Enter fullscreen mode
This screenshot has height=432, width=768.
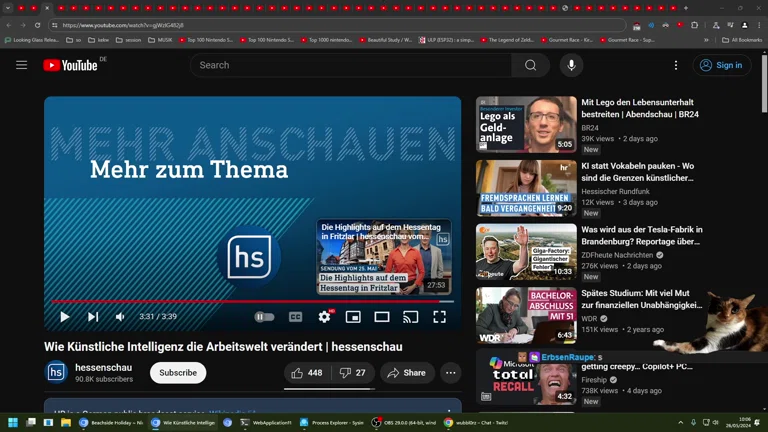[x=439, y=317]
